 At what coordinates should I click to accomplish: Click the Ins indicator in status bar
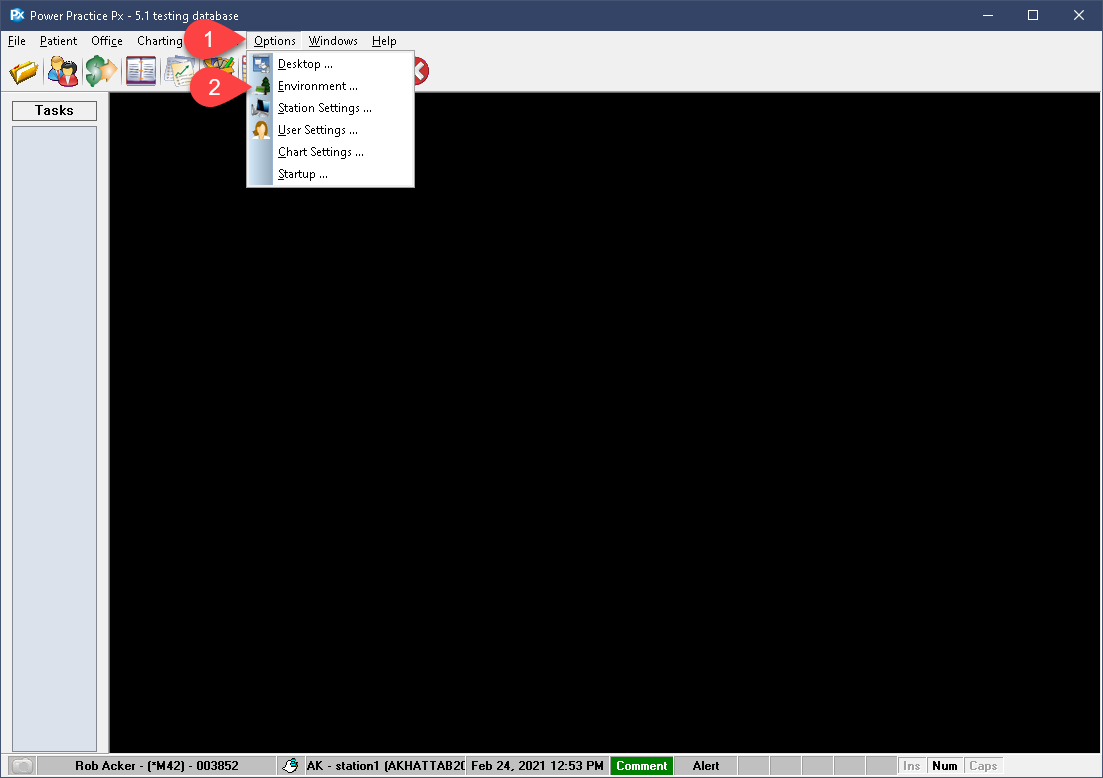pyautogui.click(x=912, y=765)
